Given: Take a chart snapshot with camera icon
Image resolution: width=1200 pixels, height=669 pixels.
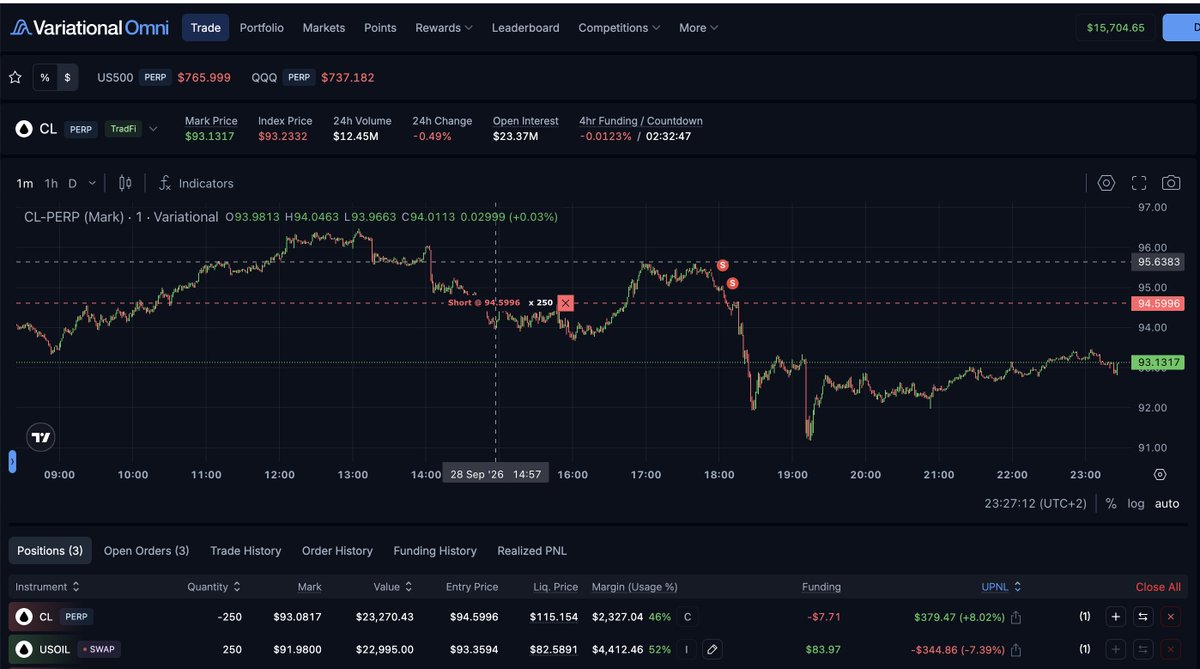Looking at the screenshot, I should pos(1171,183).
